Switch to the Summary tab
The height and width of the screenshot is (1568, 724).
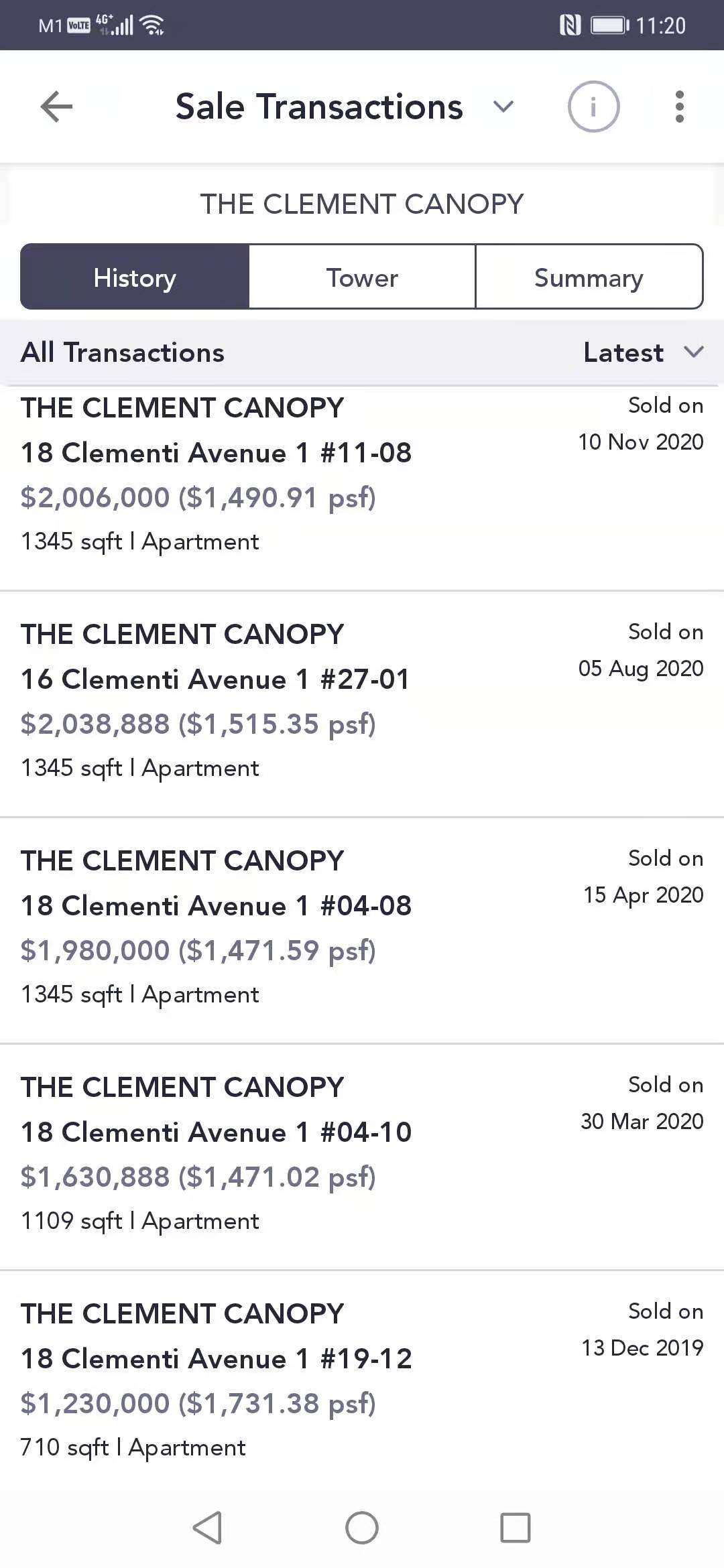click(x=589, y=277)
